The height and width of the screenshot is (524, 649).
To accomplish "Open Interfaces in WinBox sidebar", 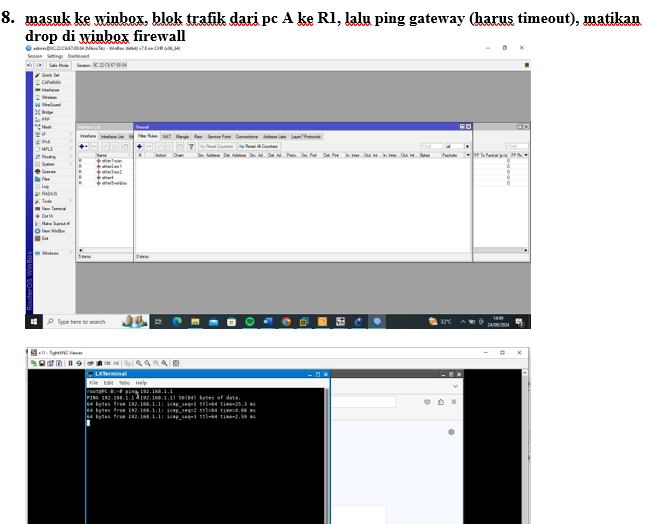I will point(47,90).
